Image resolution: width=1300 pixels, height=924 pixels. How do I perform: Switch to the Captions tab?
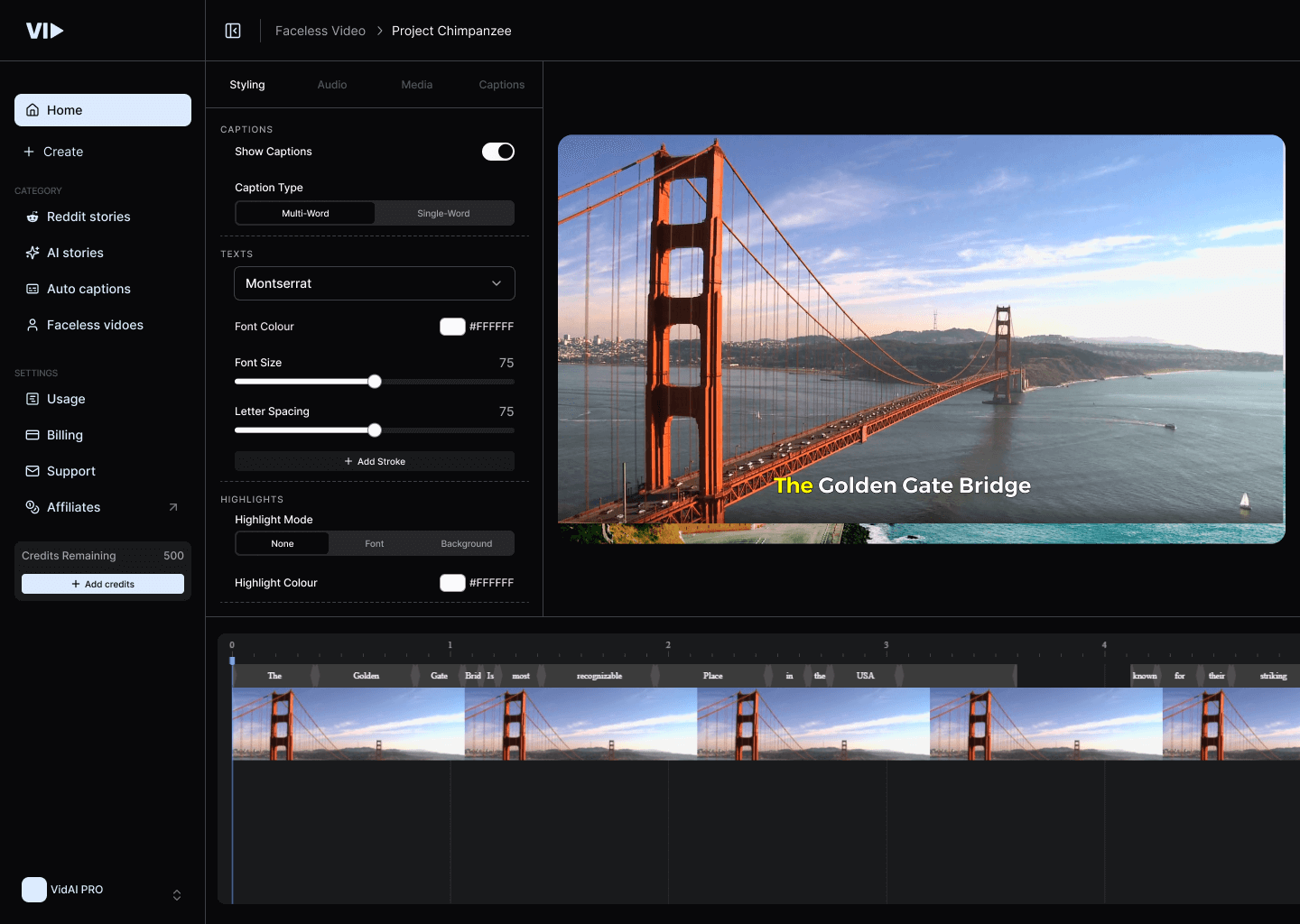tap(501, 85)
